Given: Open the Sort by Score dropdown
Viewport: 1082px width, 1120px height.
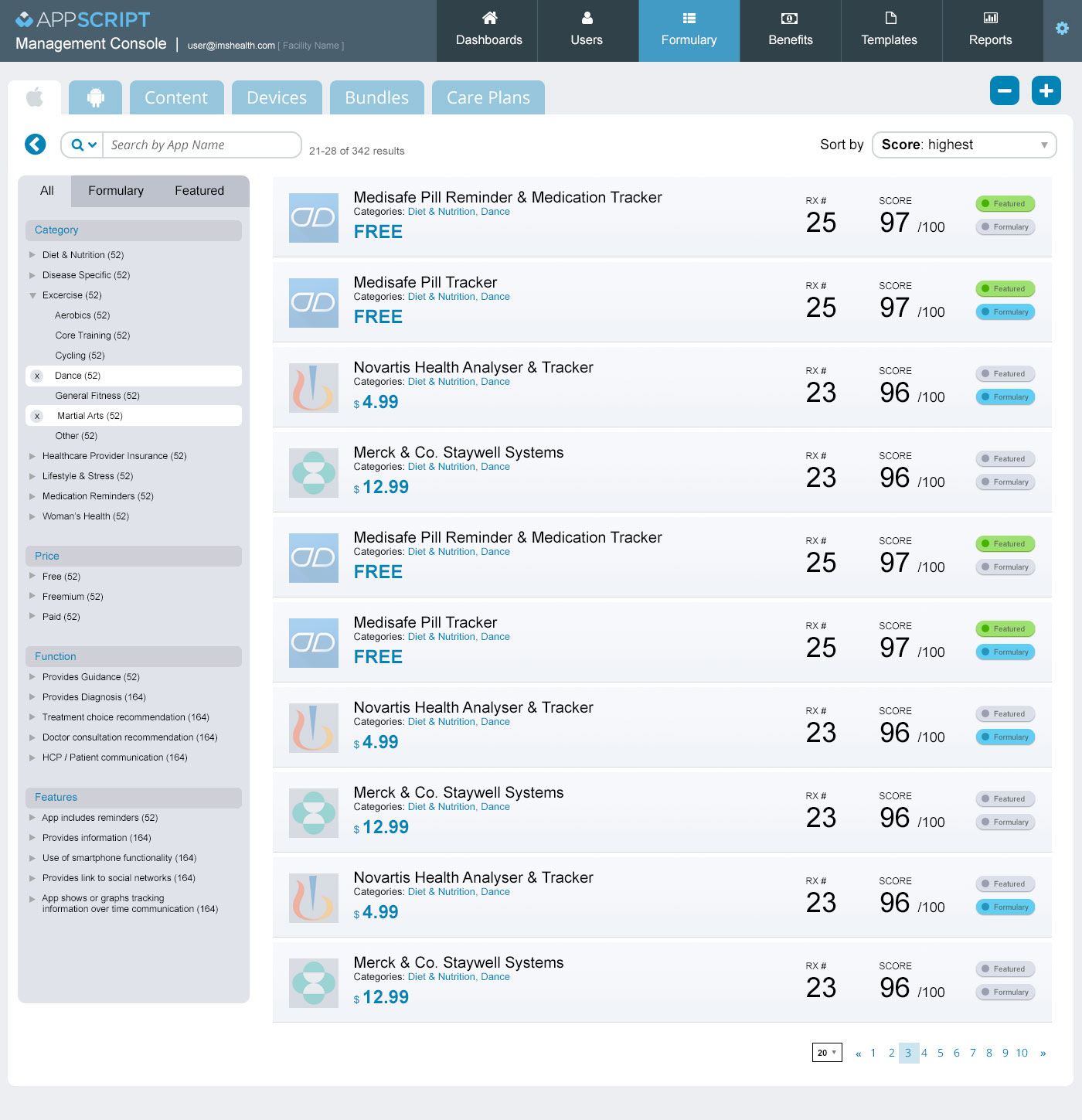Looking at the screenshot, I should [964, 145].
